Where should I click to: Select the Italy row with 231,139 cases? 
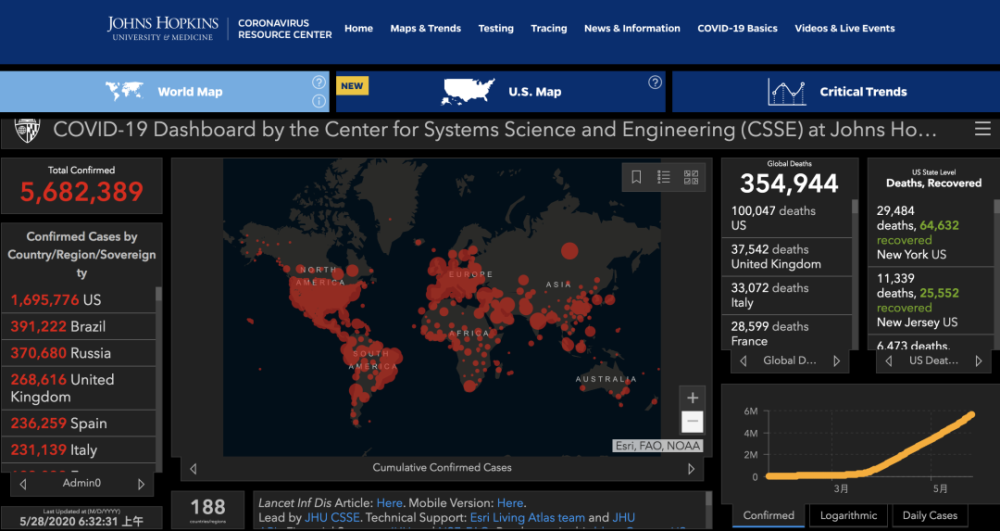click(78, 450)
